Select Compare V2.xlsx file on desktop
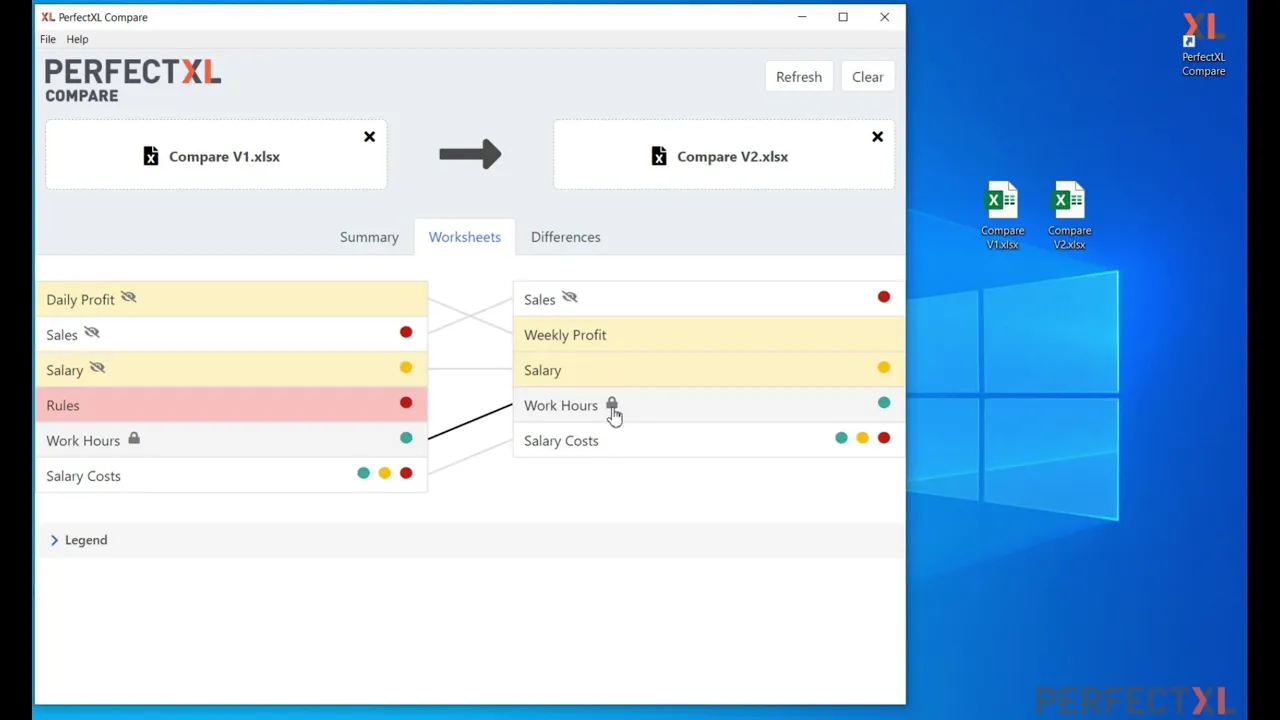The image size is (1280, 720). pos(1069,216)
